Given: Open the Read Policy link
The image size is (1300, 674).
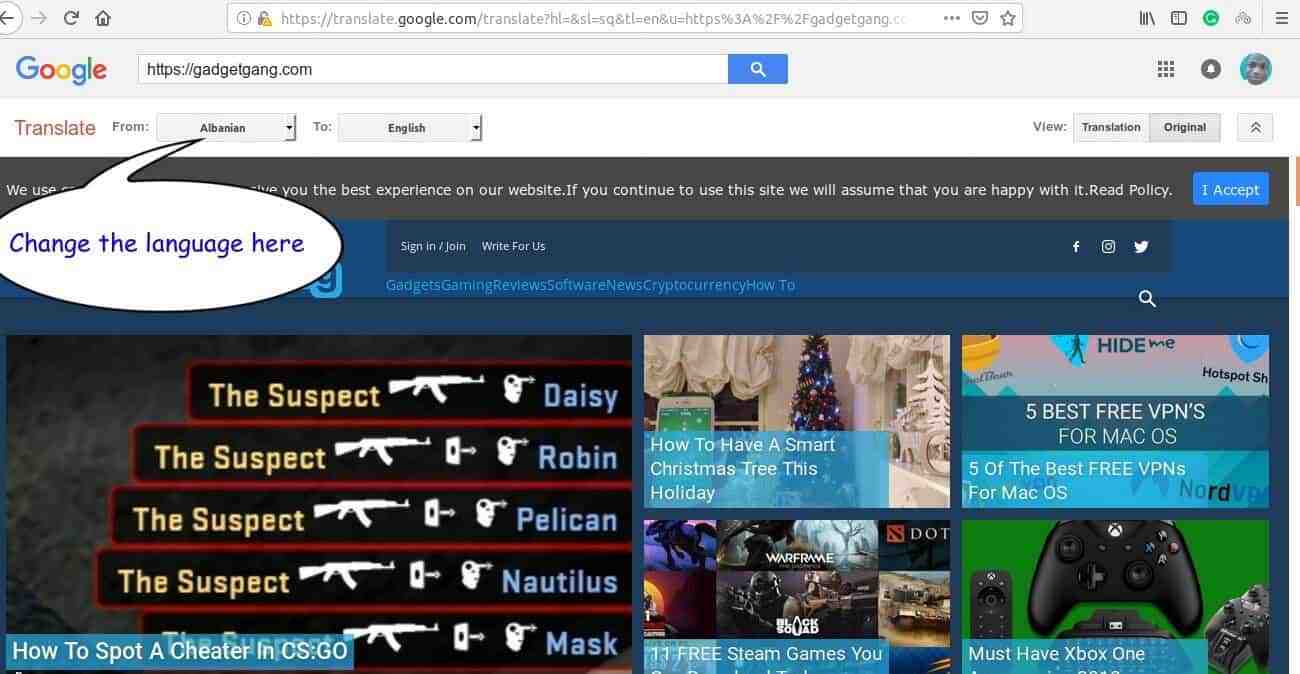Looking at the screenshot, I should [1130, 189].
